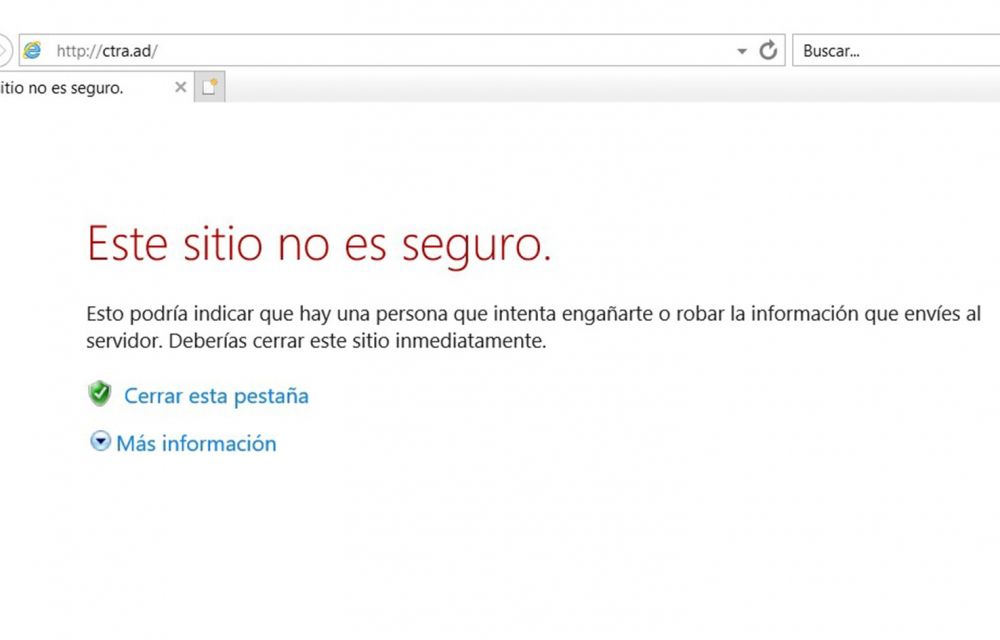Click empty tab strip area right of new tab button
This screenshot has width=1000, height=640.
(600, 88)
